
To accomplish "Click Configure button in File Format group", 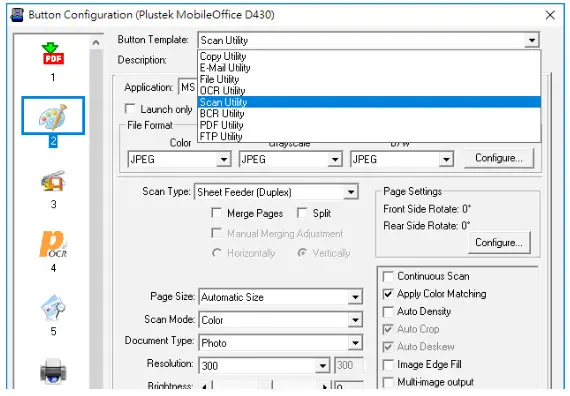I will (499, 158).
